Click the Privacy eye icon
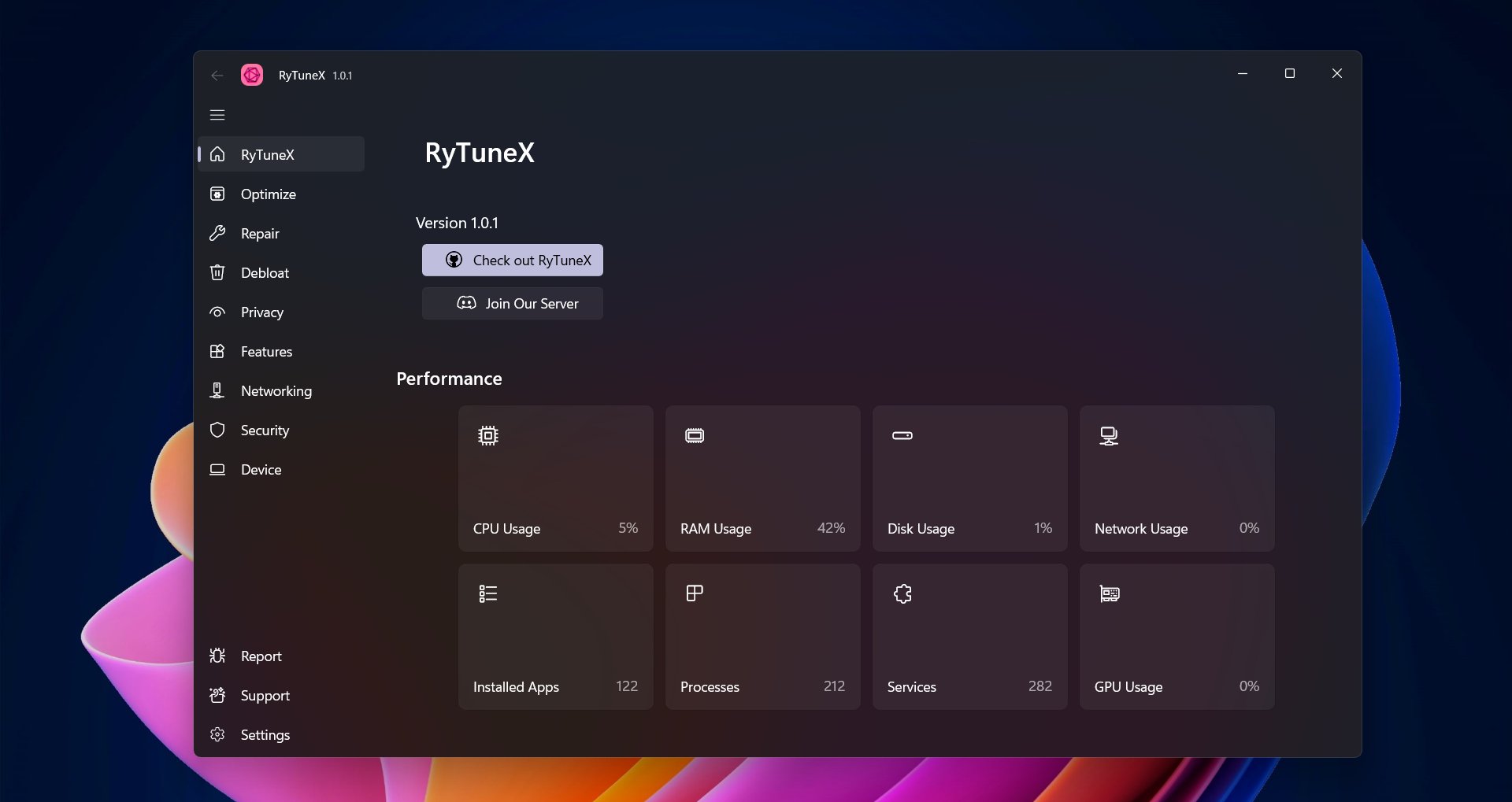 217,312
